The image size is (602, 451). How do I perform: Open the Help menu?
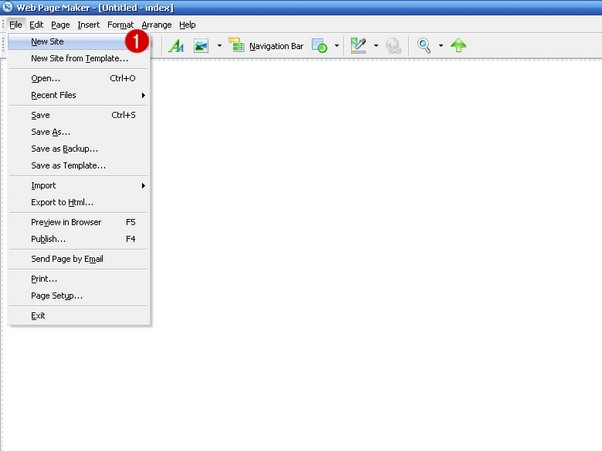(x=187, y=25)
